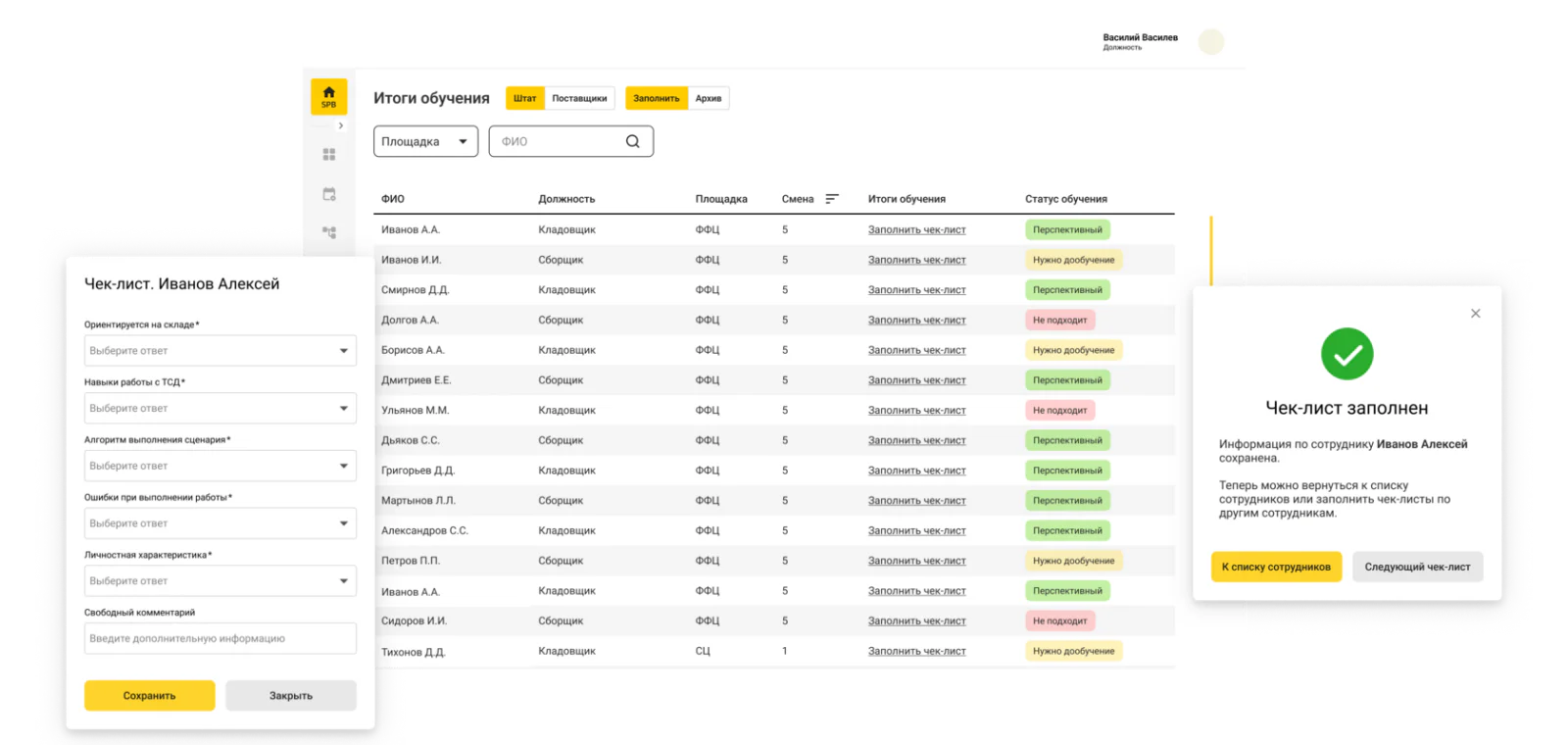The height and width of the screenshot is (745, 1568).
Task: Click the yellow table scrollbar
Action: [x=1211, y=251]
